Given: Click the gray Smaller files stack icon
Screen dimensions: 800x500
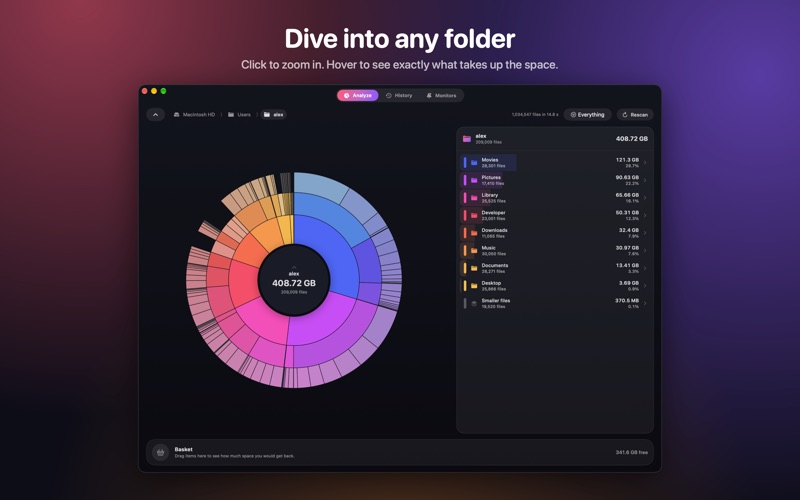Looking at the screenshot, I should (x=474, y=304).
